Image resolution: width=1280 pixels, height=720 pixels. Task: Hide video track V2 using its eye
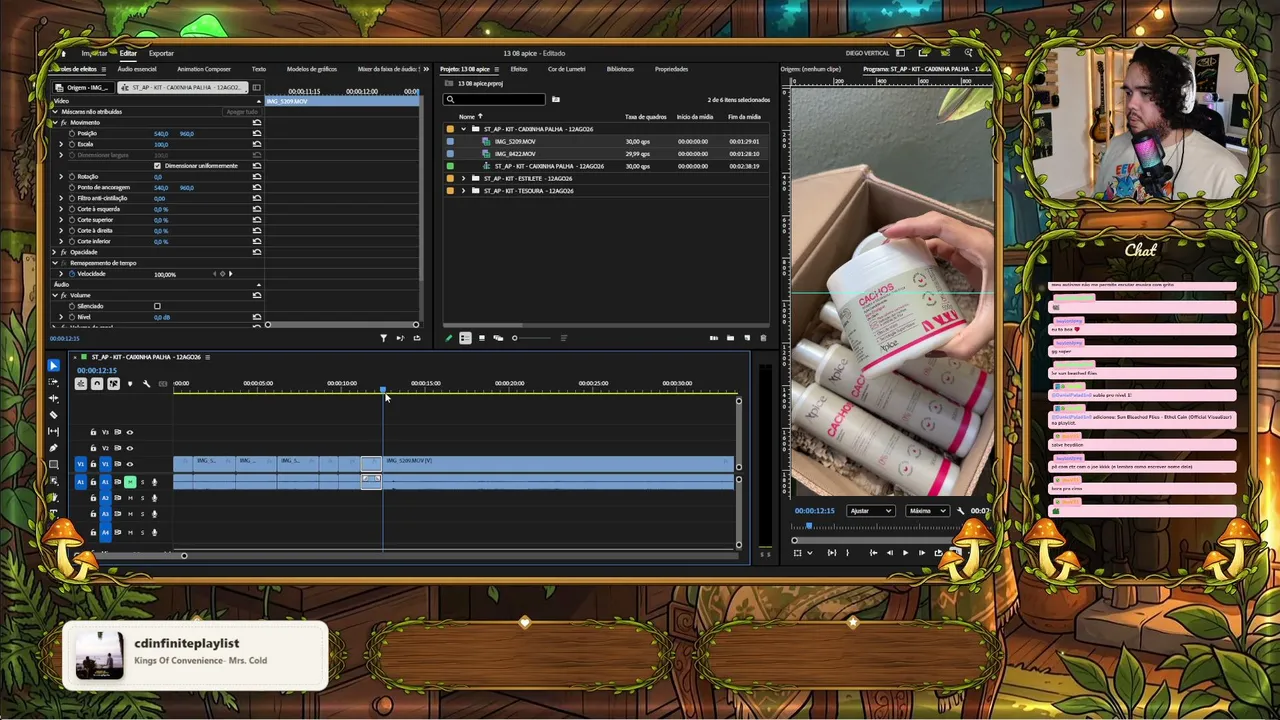[129, 448]
